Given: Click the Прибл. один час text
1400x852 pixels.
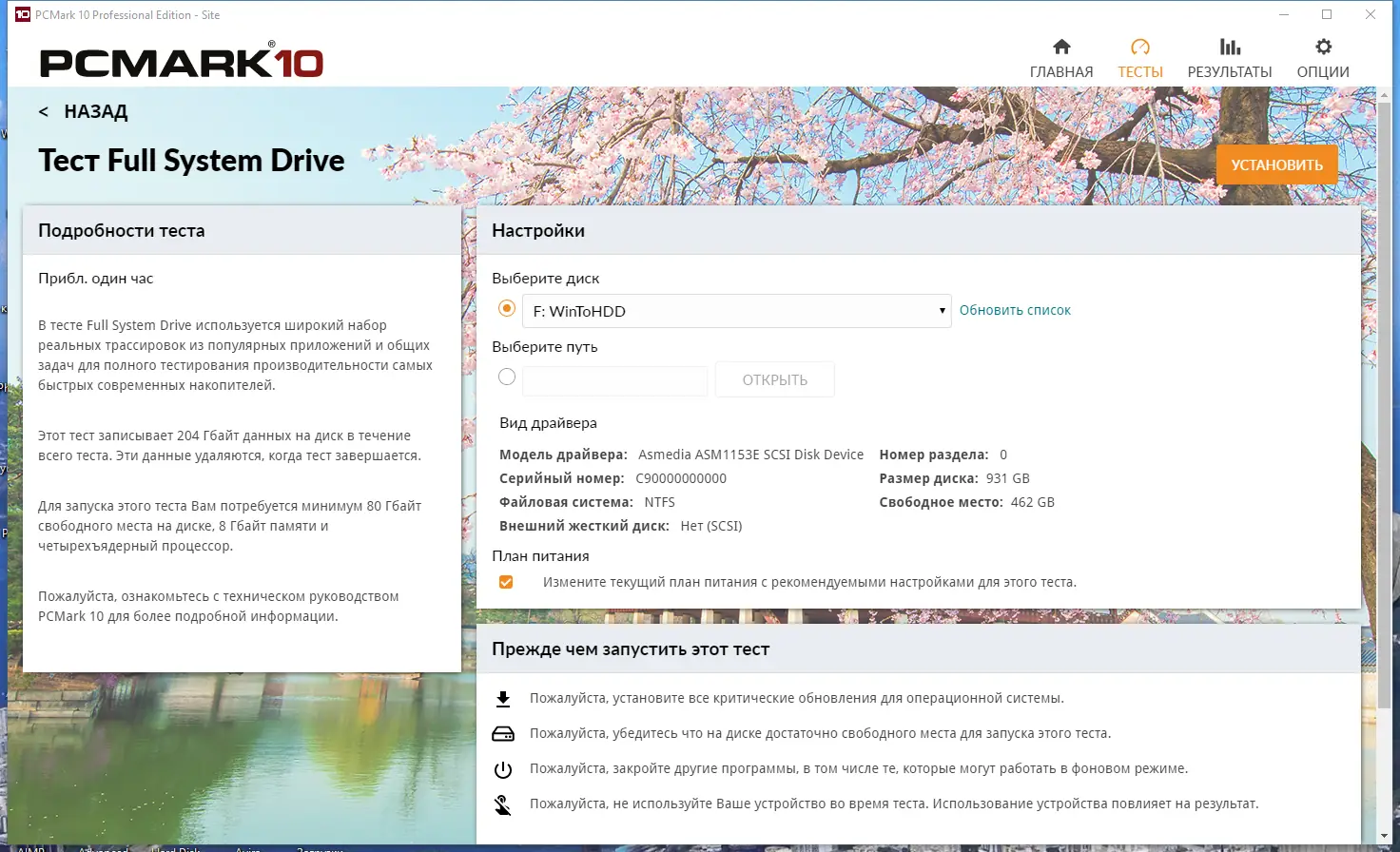Looking at the screenshot, I should tap(95, 279).
